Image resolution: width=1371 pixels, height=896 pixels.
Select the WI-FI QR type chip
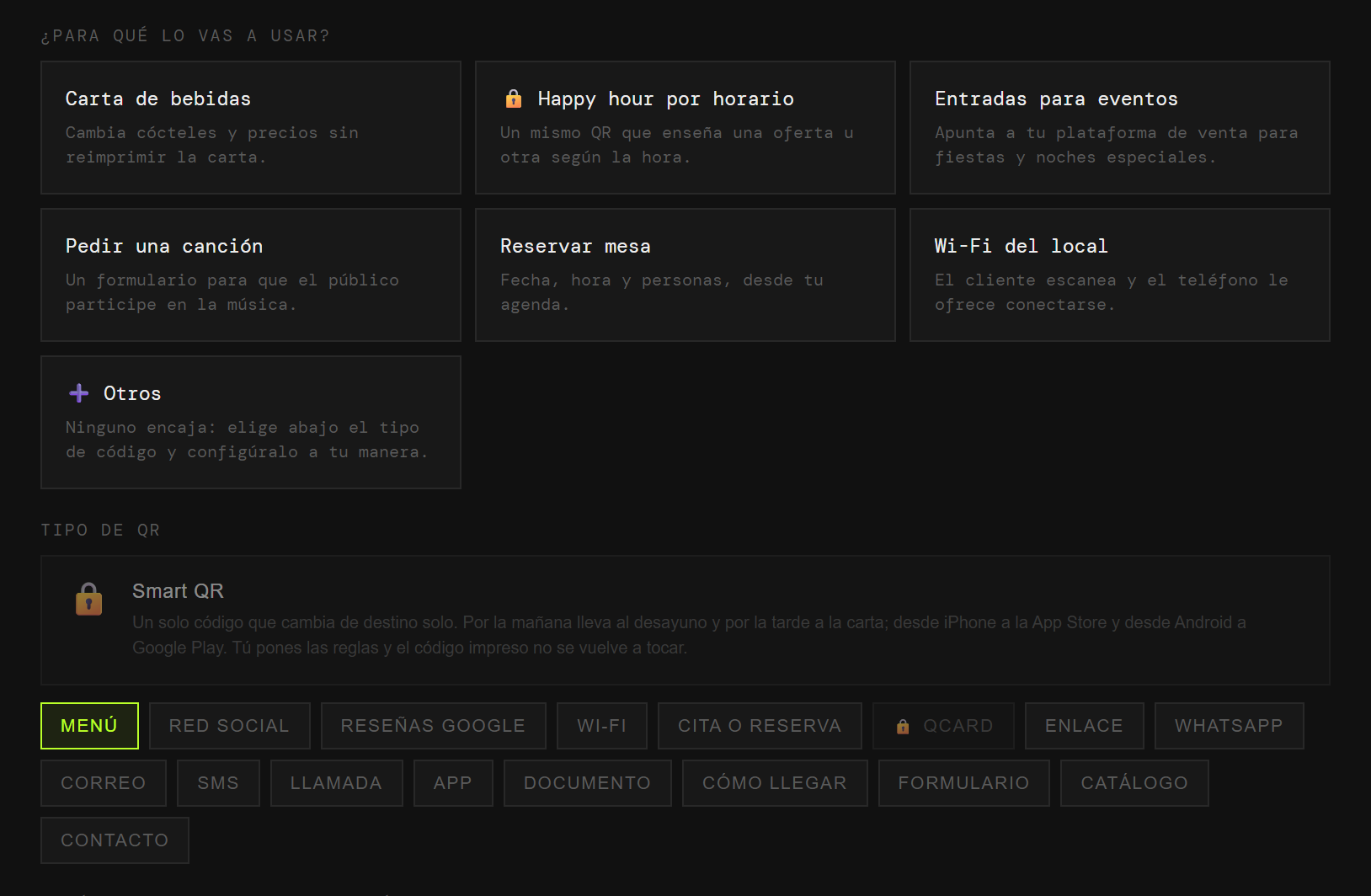[x=602, y=726]
